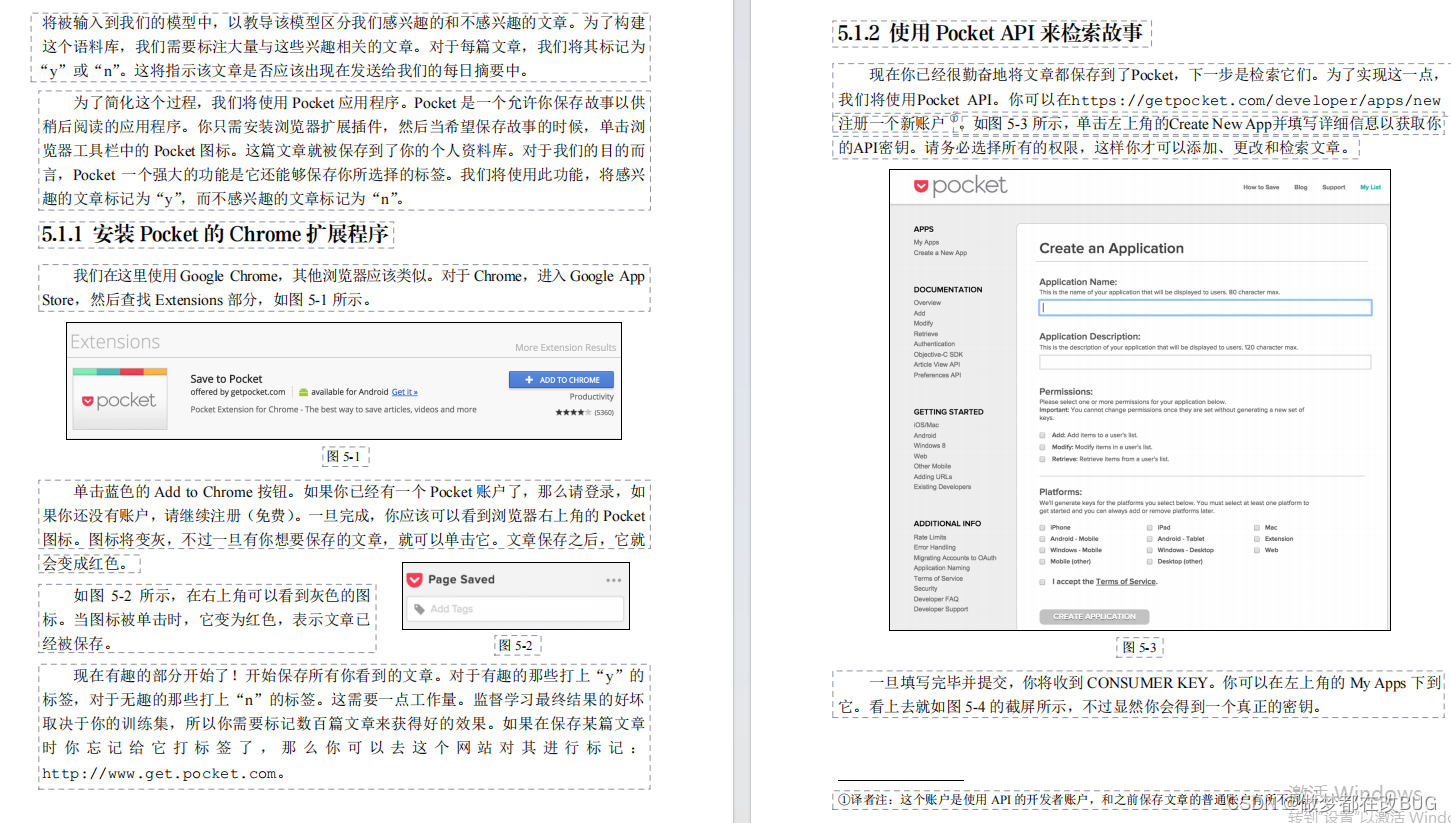Open How to Save in Pocket header
The image size is (1451, 823).
pos(1261,187)
